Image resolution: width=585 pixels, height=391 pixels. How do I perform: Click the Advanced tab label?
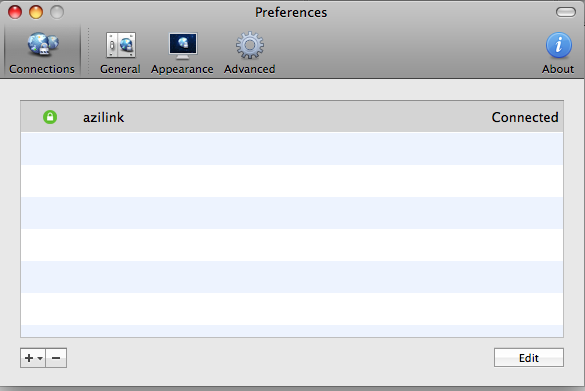(x=250, y=69)
